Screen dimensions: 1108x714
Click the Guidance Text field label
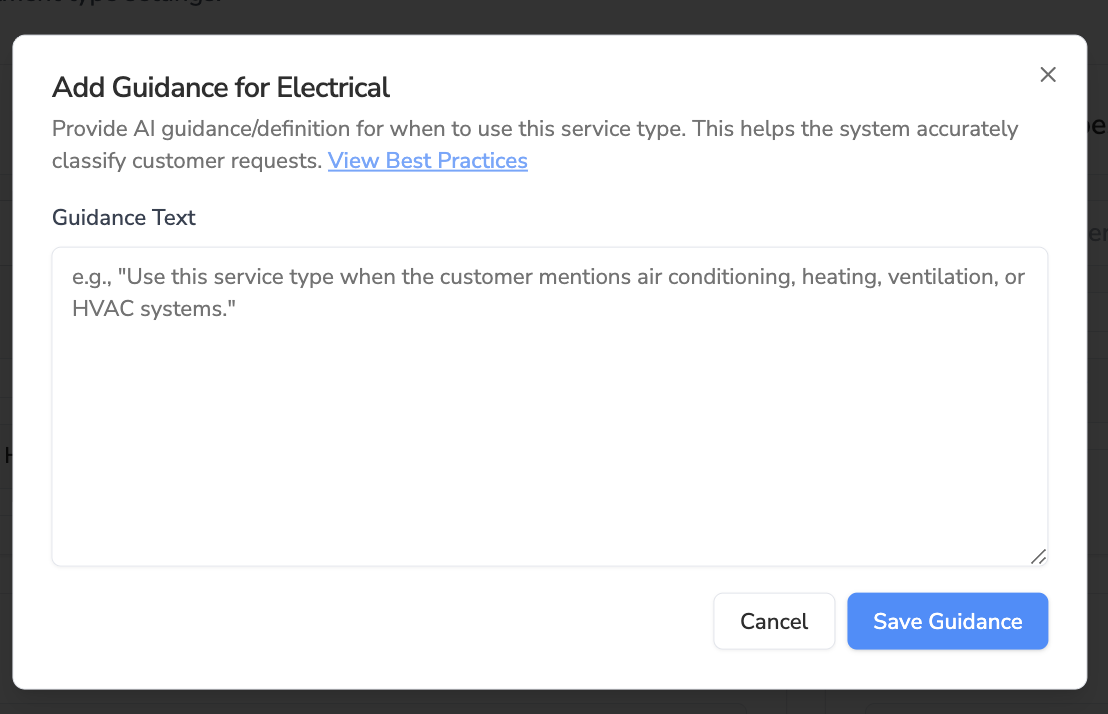(124, 217)
